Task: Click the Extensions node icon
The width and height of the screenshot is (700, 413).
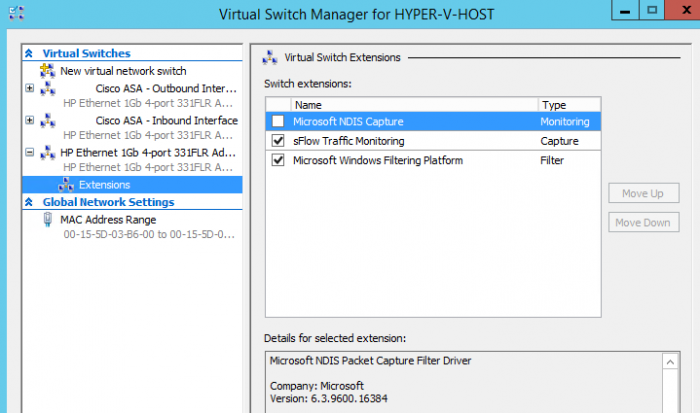Action: (x=66, y=184)
